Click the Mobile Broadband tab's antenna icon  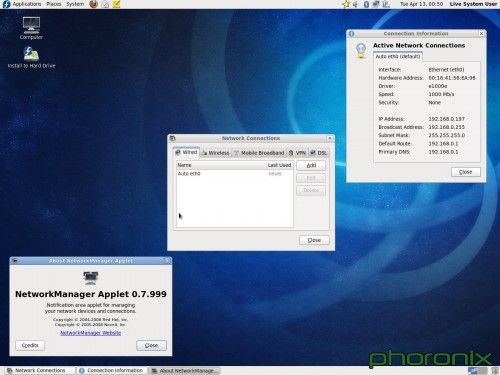coord(236,153)
